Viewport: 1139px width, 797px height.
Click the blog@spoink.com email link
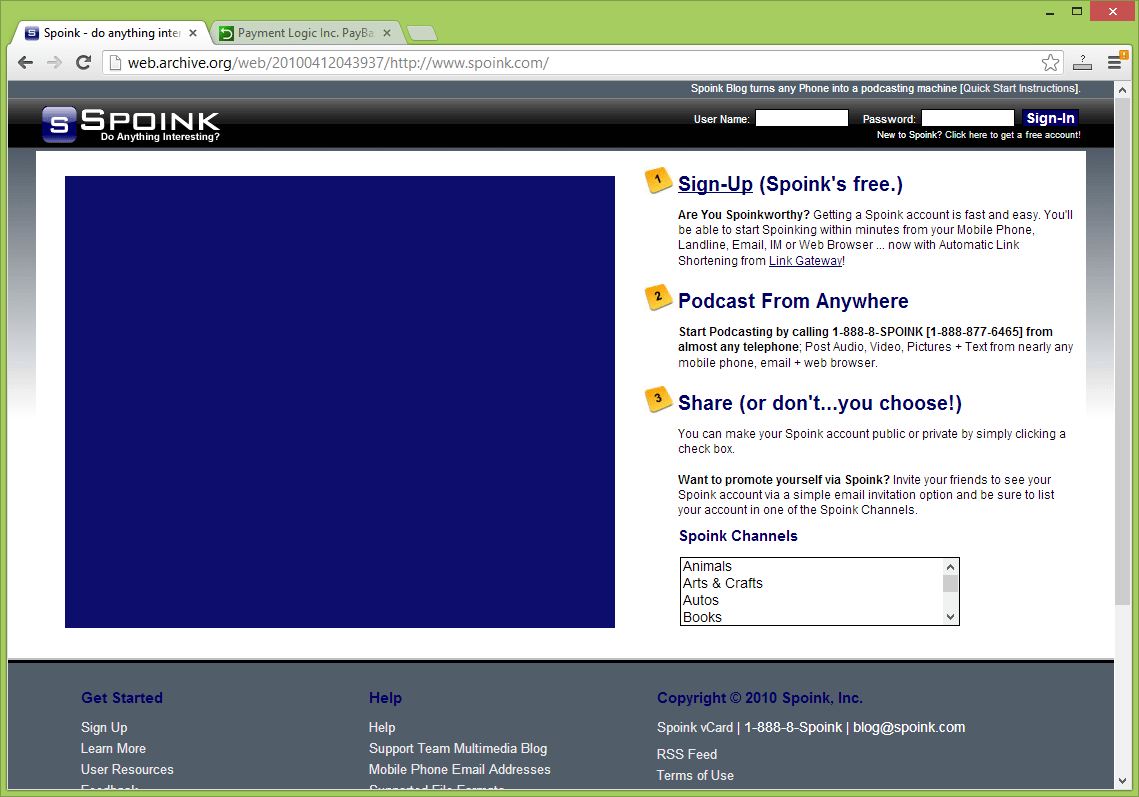click(909, 727)
